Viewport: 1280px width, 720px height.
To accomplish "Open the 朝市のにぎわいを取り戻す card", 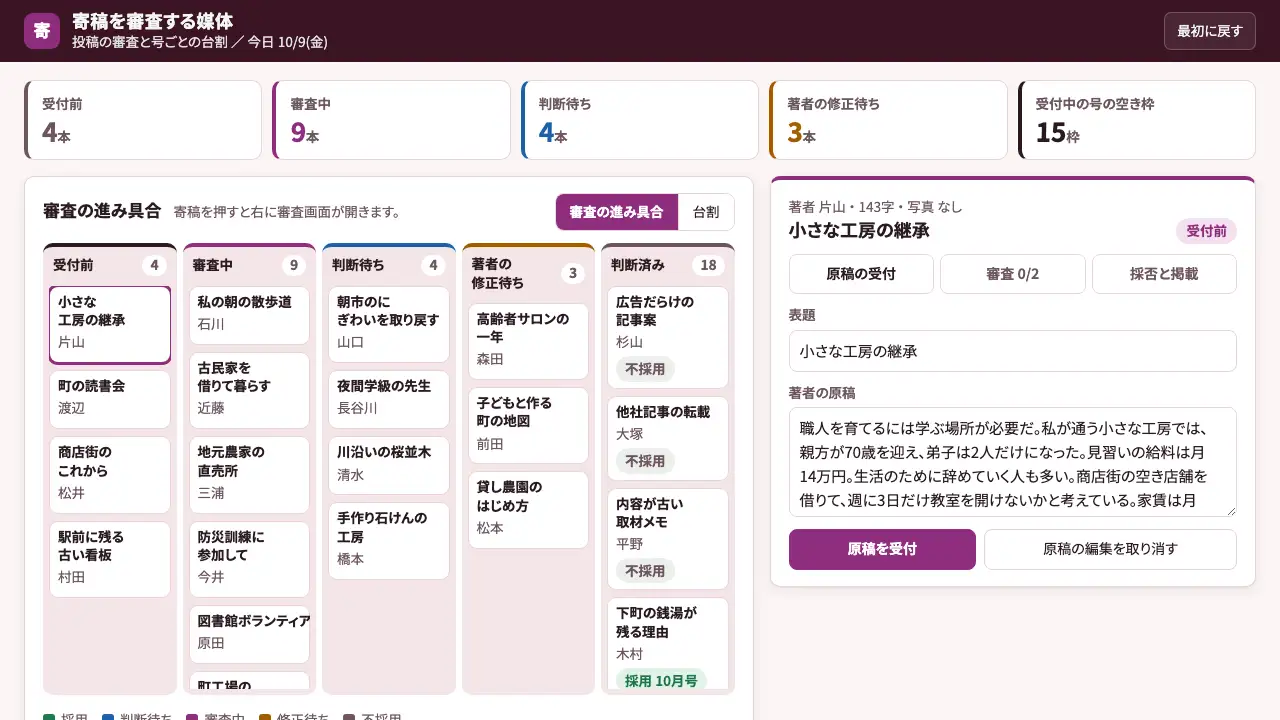I will click(389, 324).
